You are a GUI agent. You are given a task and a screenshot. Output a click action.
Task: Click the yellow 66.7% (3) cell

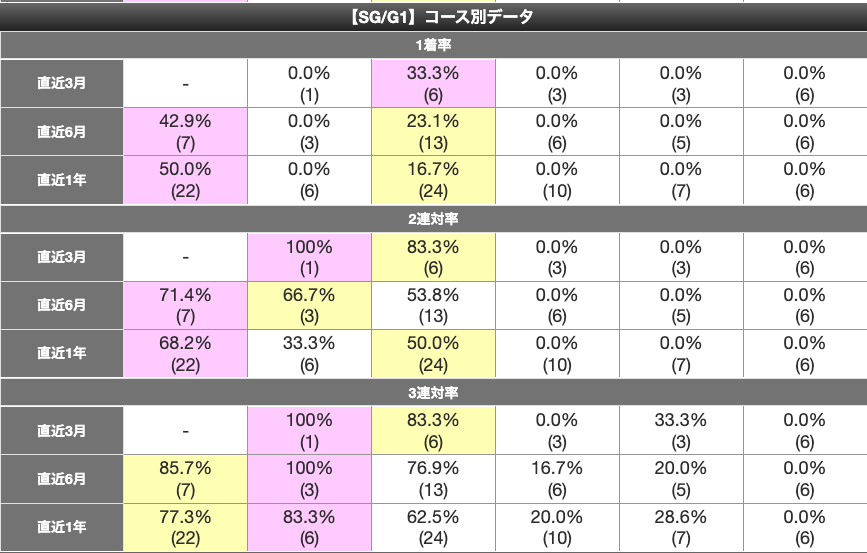point(309,305)
